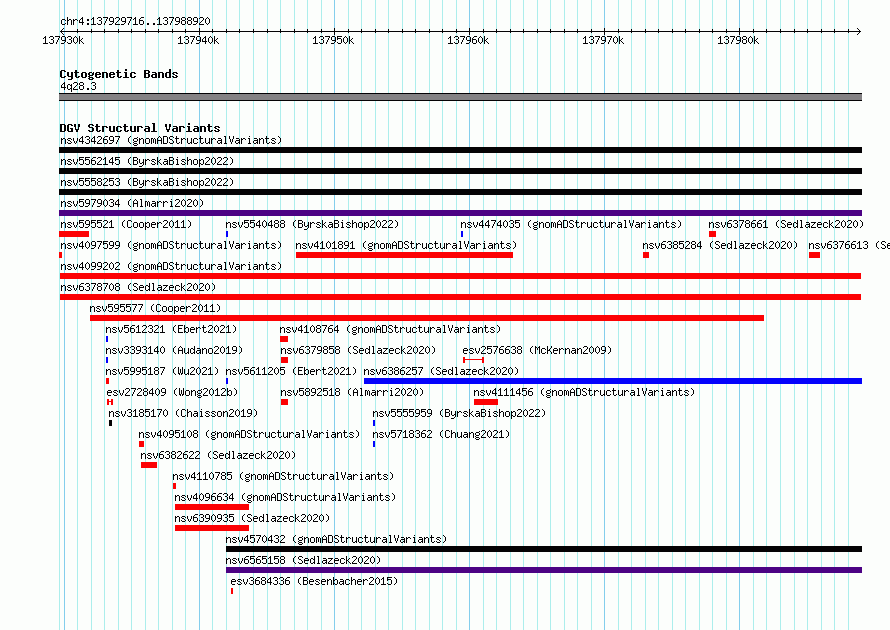Click the 137940k ruler tick label

click(x=198, y=40)
